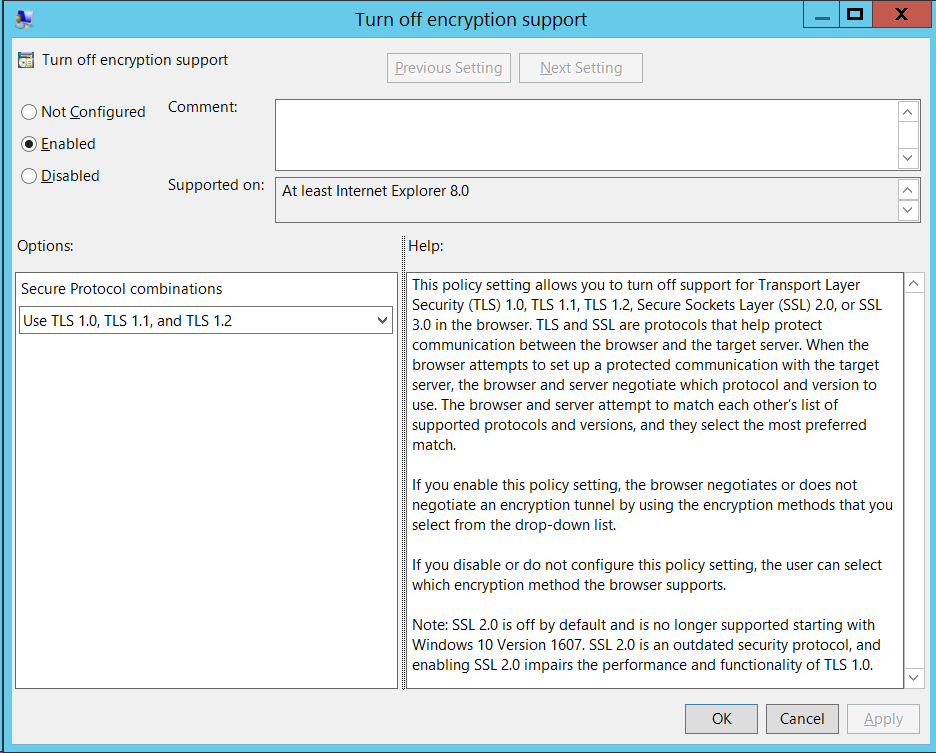Click the Previous Setting button
The width and height of the screenshot is (936, 753).
click(x=448, y=68)
